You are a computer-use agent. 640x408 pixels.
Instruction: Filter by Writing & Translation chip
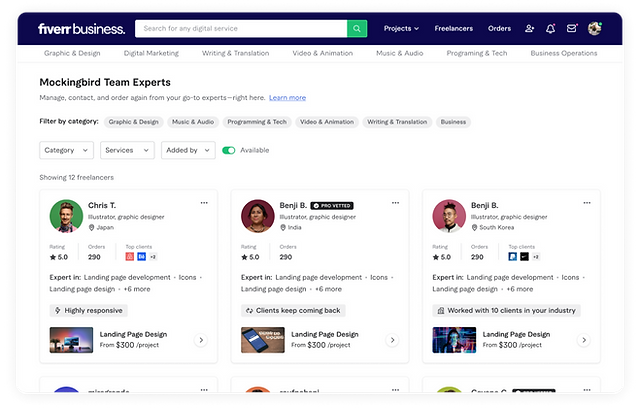point(397,122)
